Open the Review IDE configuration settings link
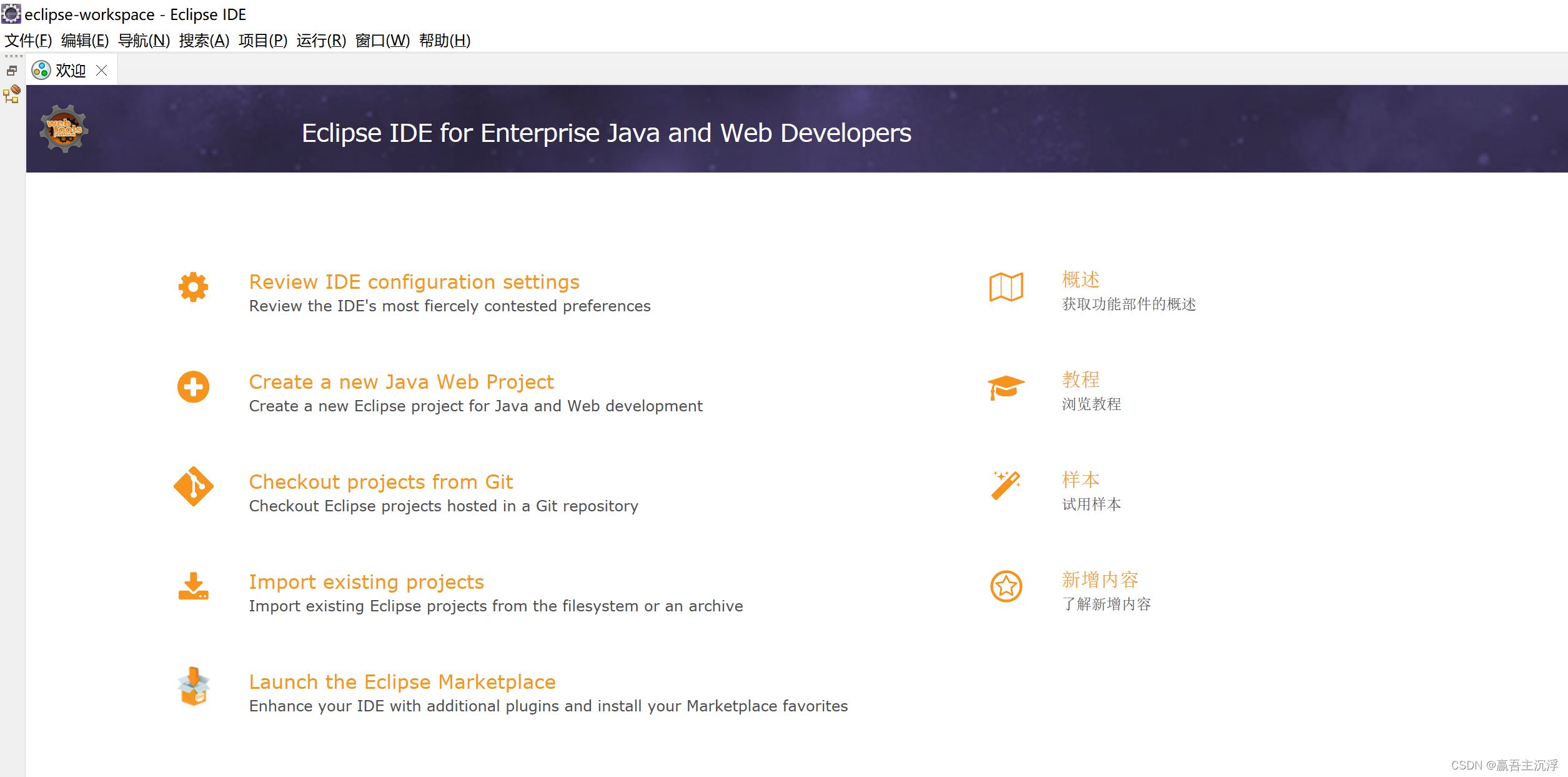The image size is (1568, 777). click(414, 282)
